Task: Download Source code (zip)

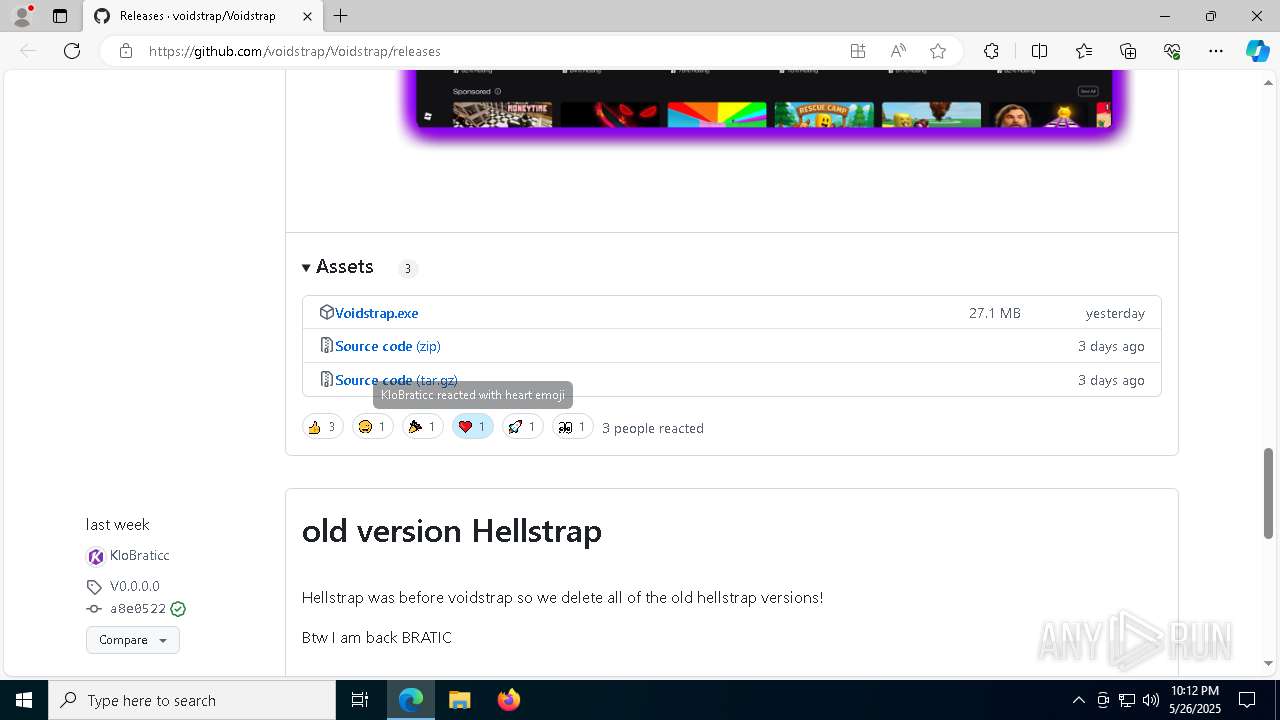Action: (x=388, y=346)
